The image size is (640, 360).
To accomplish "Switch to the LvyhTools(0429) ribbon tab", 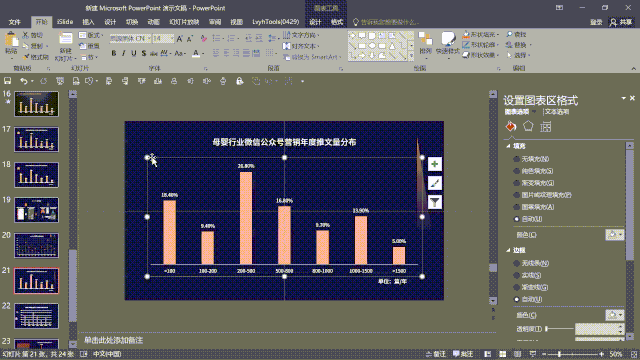I will (276, 22).
